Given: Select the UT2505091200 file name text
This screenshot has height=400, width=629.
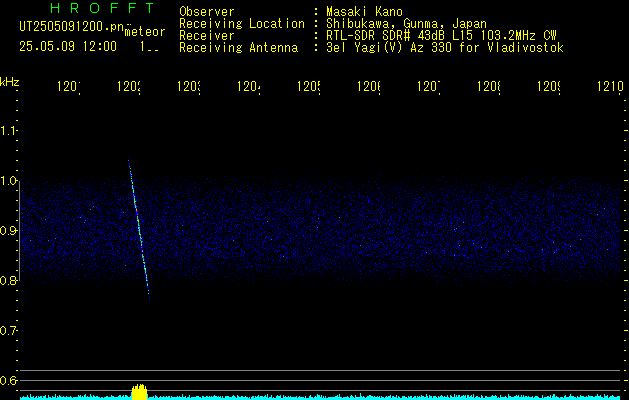Looking at the screenshot, I should [x=72, y=27].
